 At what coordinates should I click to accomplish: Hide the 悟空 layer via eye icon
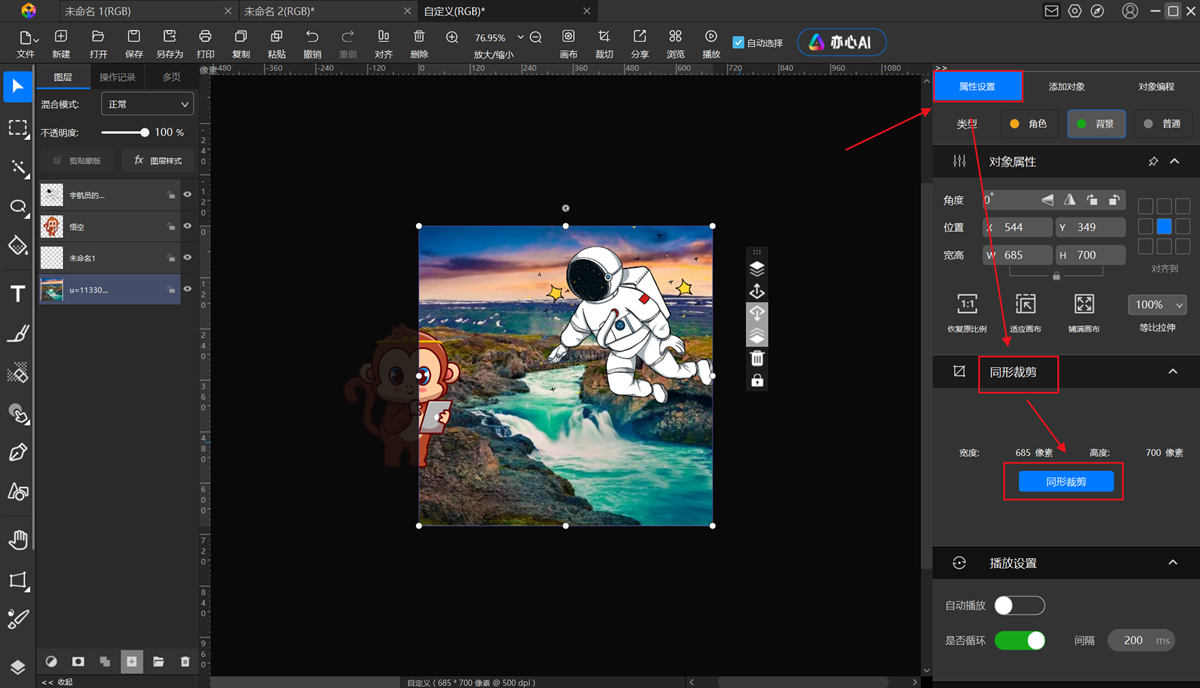(x=187, y=227)
